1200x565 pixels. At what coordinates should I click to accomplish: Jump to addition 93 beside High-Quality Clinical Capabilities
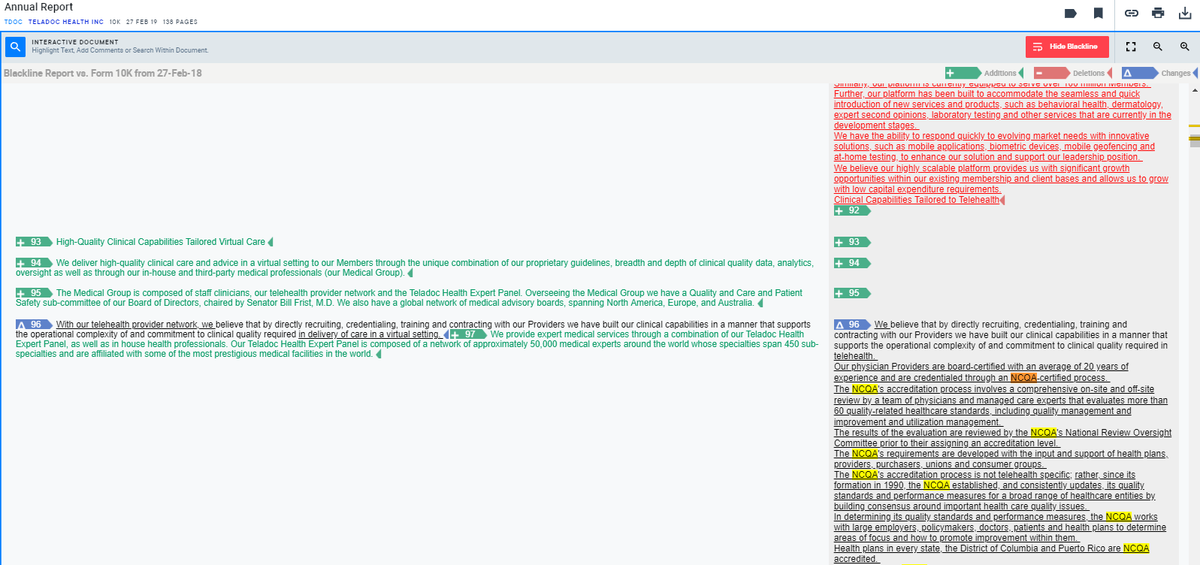pyautogui.click(x=34, y=242)
